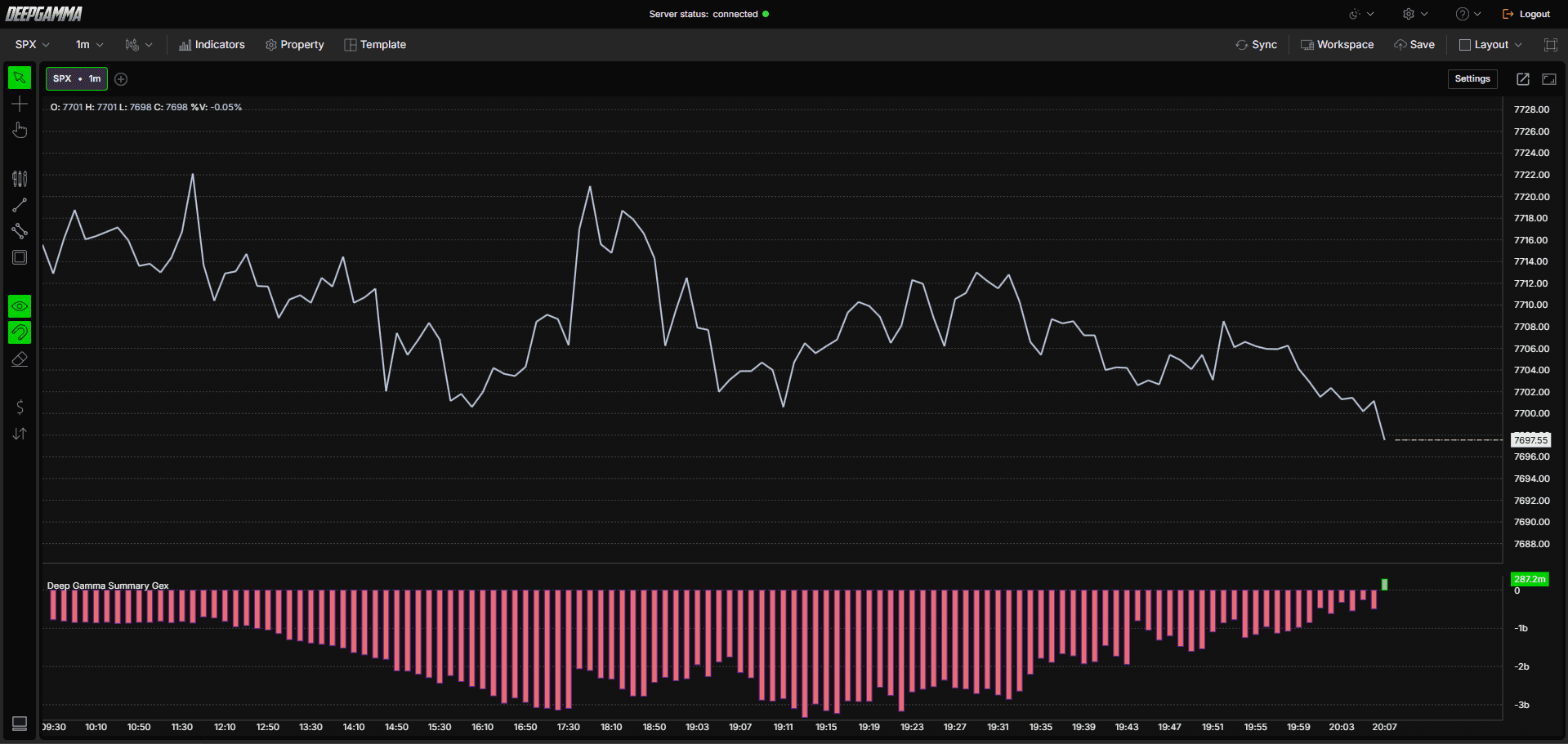Open the Property menu
Viewport: 1568px width, 744px height.
(x=295, y=45)
